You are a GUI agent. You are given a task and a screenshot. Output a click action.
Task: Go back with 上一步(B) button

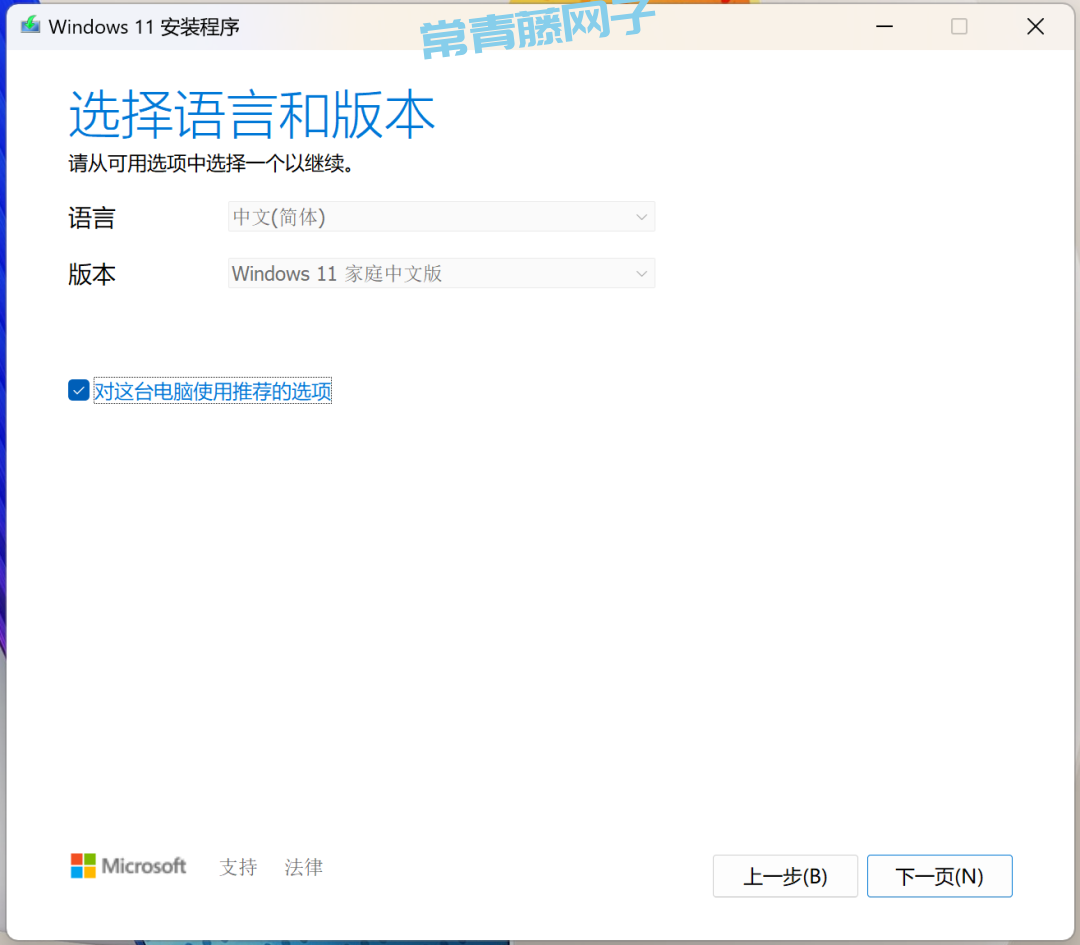pyautogui.click(x=785, y=877)
